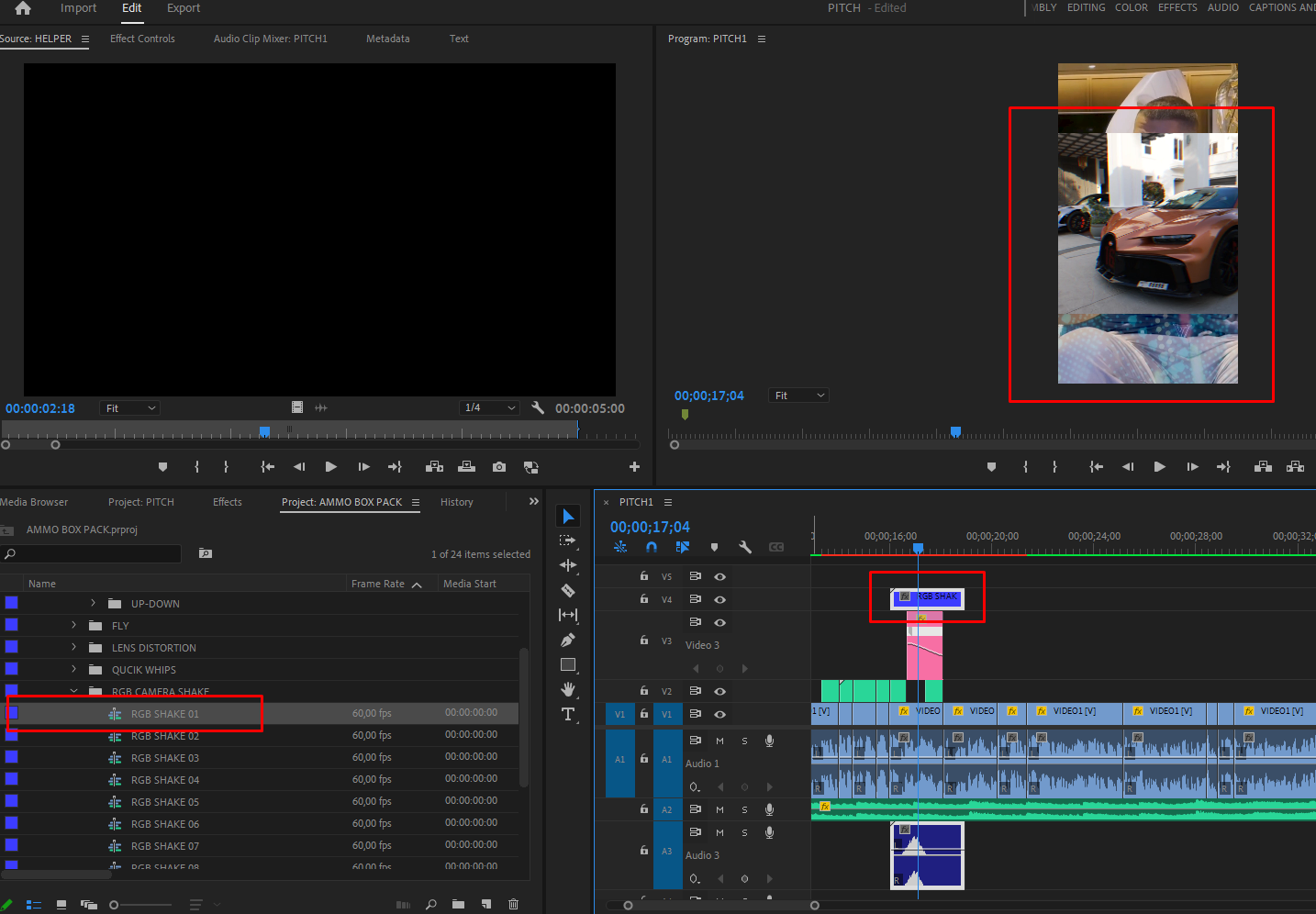
Task: Expand the LENS DISTORTION bin
Action: pyautogui.click(x=73, y=647)
